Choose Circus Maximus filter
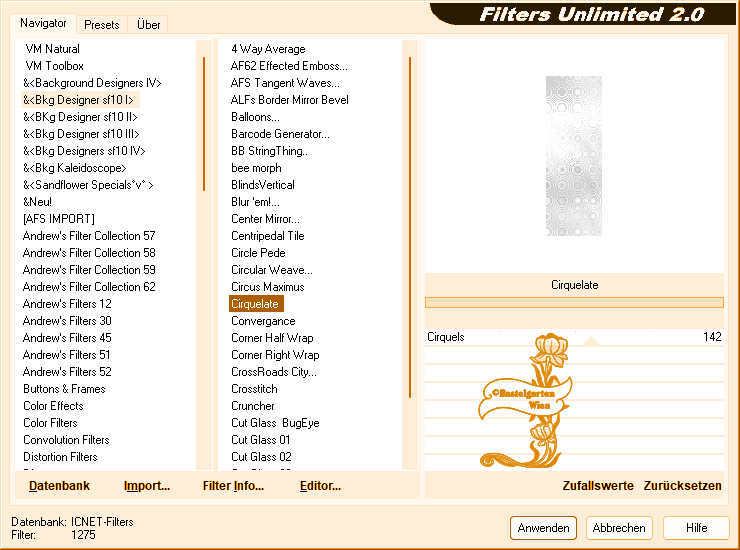 coord(268,287)
